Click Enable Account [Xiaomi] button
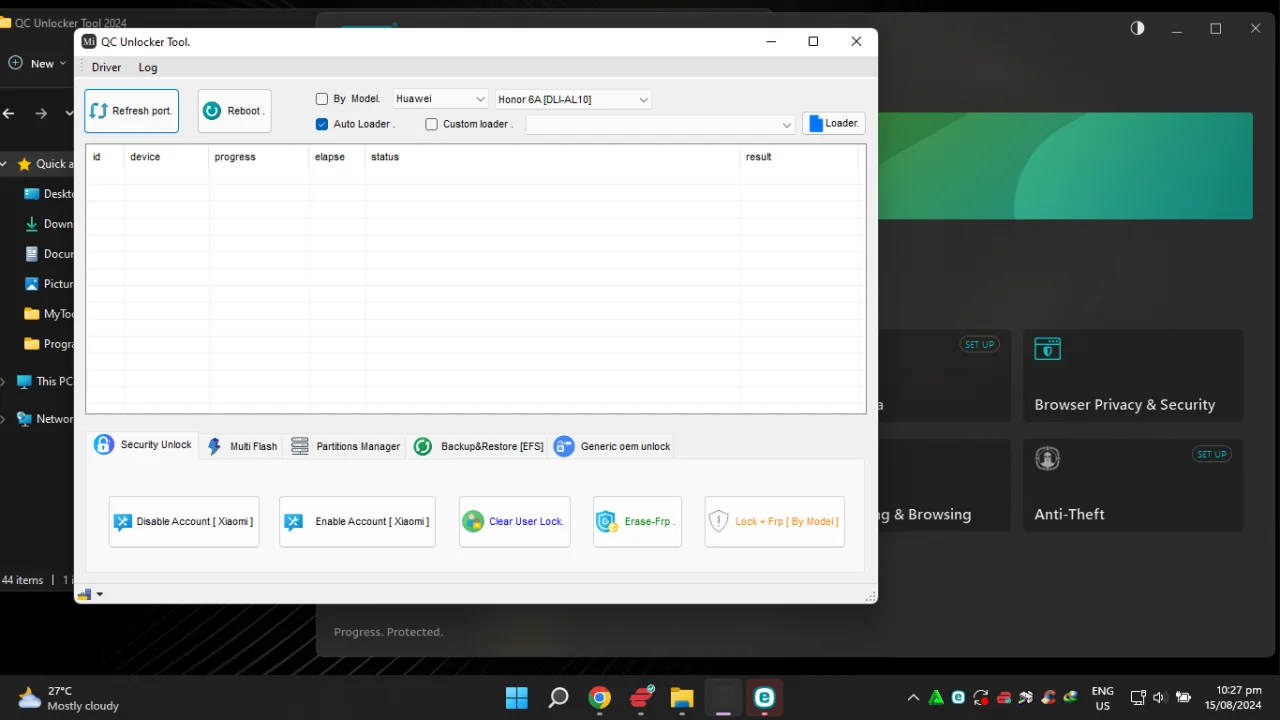1280x720 pixels. click(x=357, y=521)
